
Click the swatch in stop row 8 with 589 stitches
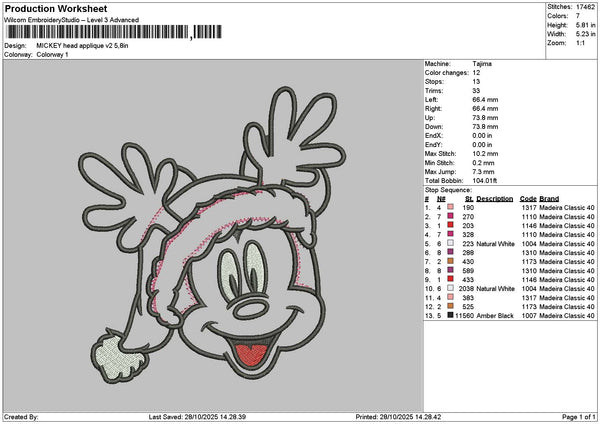pyautogui.click(x=450, y=270)
